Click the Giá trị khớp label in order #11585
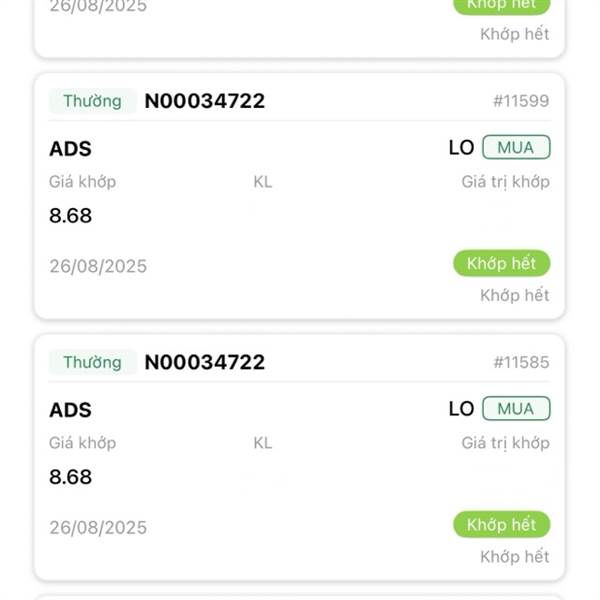 (505, 443)
